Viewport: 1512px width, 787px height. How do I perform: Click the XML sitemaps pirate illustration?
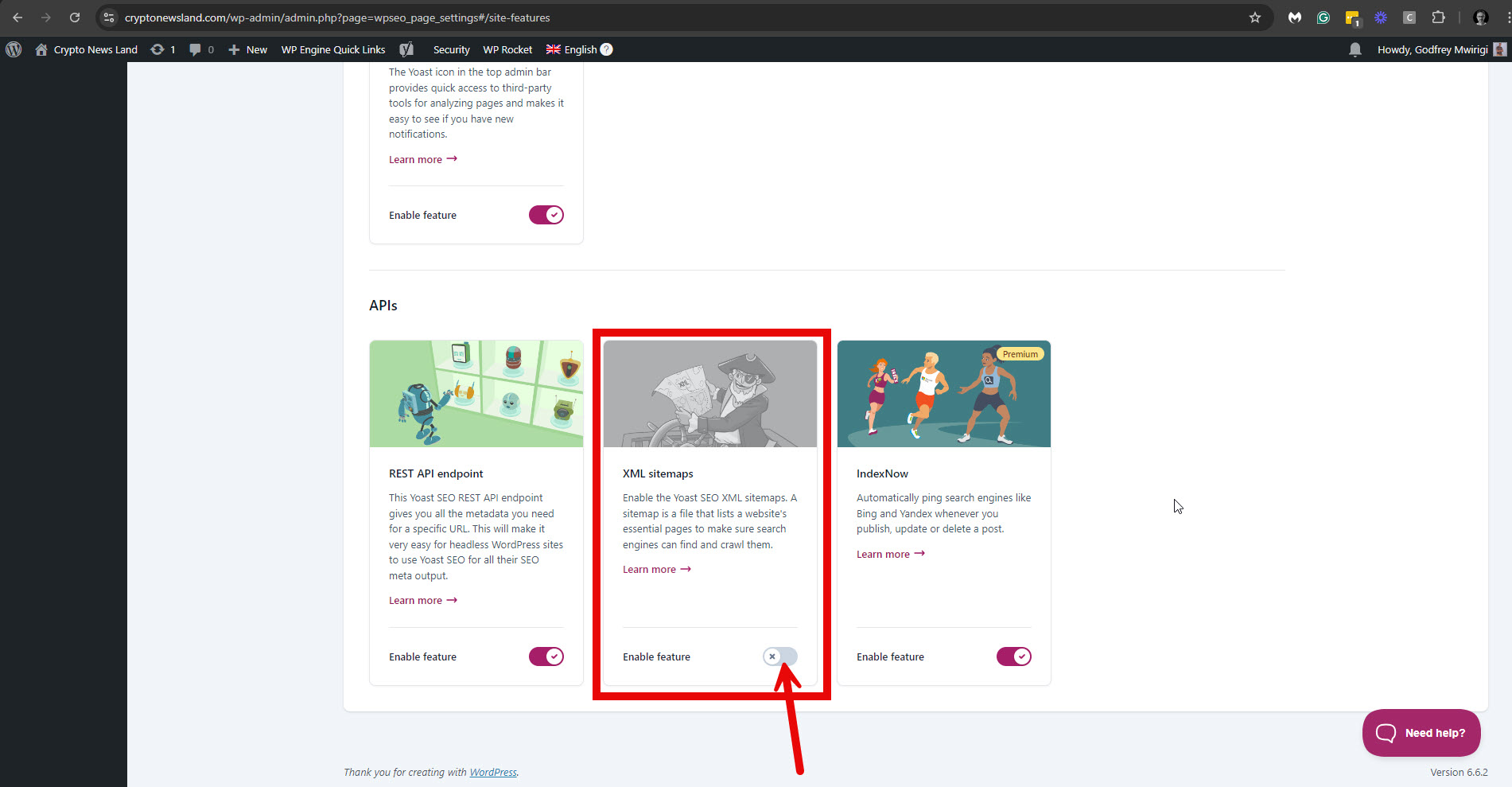710,394
